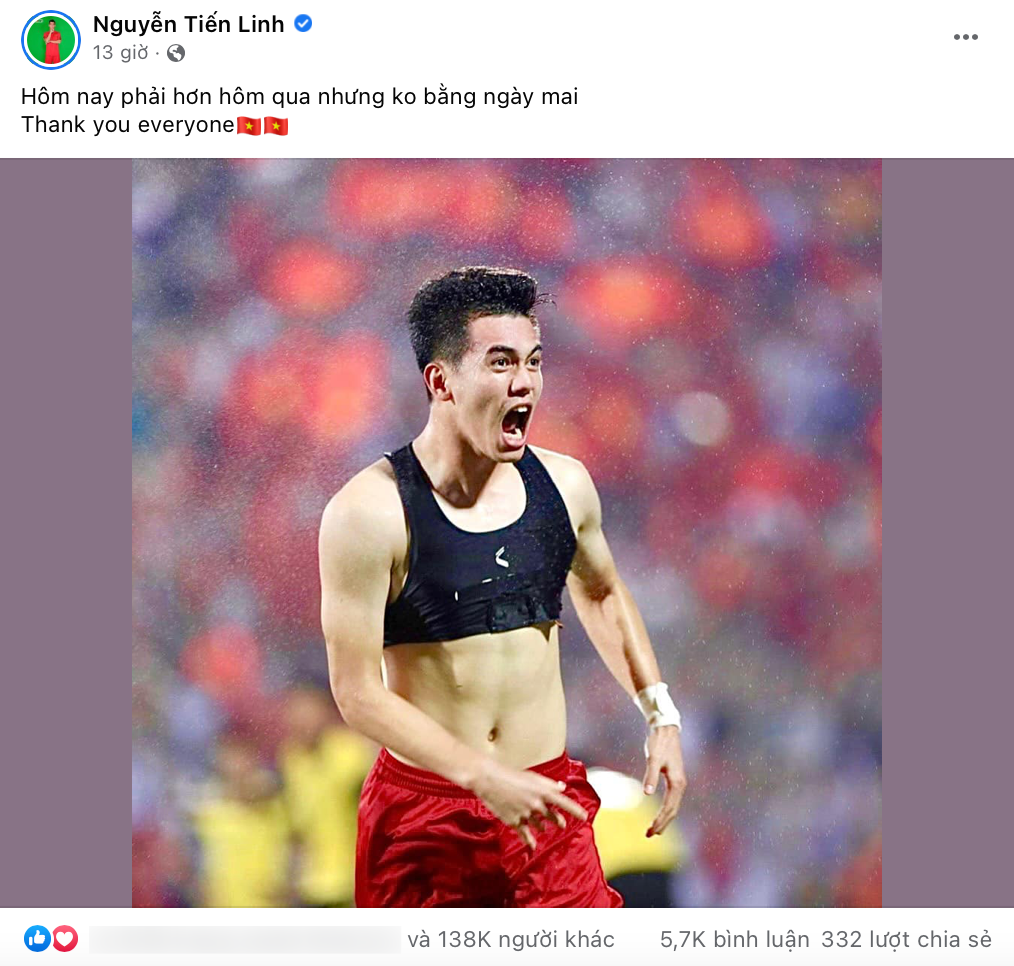Screen dimensions: 1014x966
Task: Click Nguyễn Tiến Linh's profile avatar
Action: [50, 40]
